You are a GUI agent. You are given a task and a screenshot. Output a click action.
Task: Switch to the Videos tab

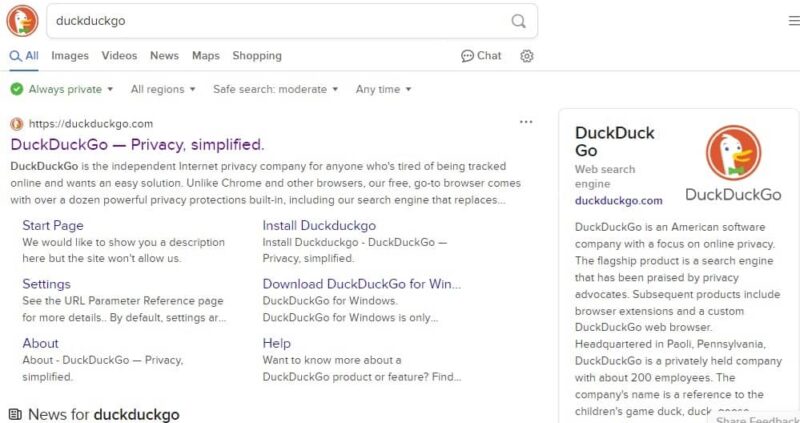pos(119,56)
